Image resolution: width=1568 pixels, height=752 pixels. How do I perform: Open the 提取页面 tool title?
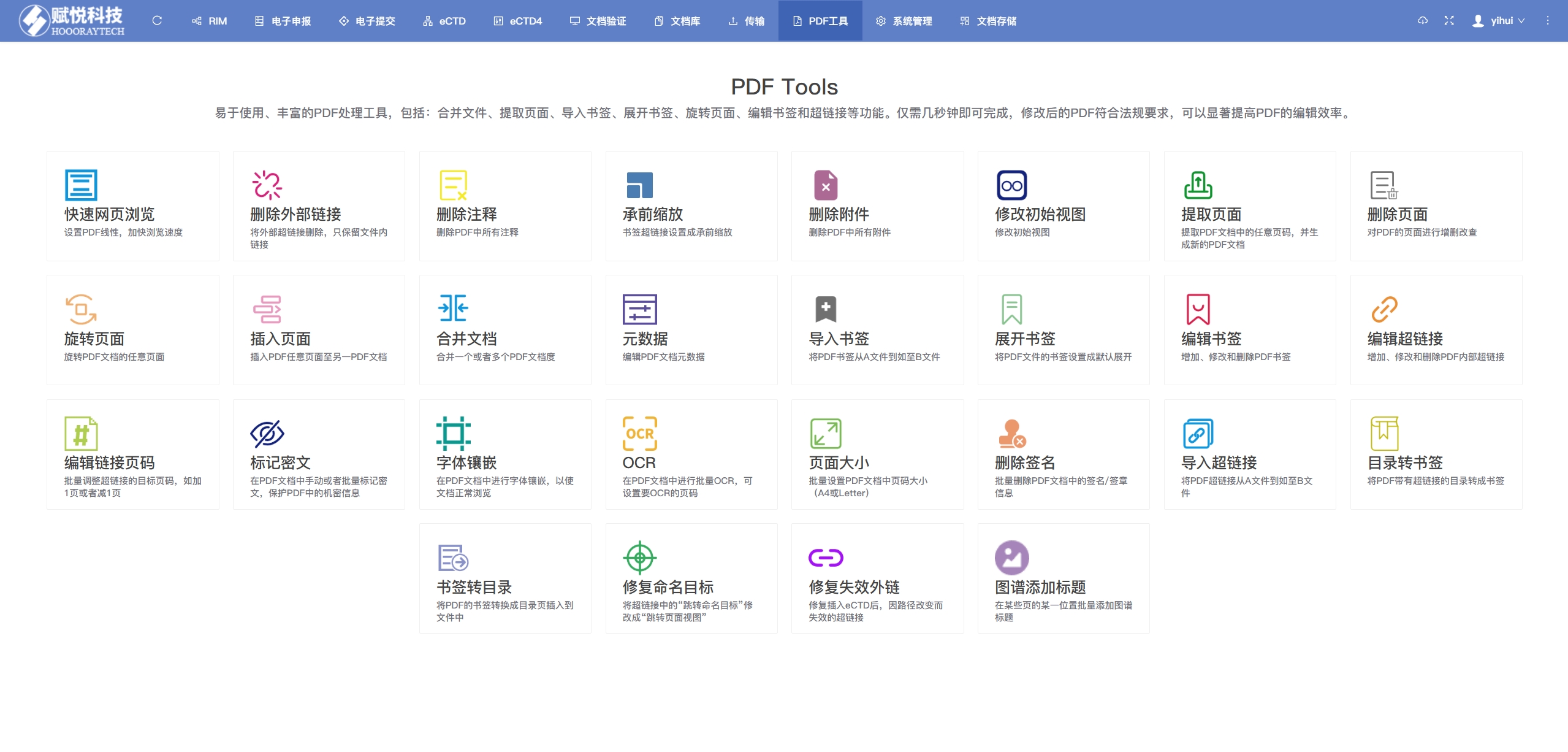1211,214
